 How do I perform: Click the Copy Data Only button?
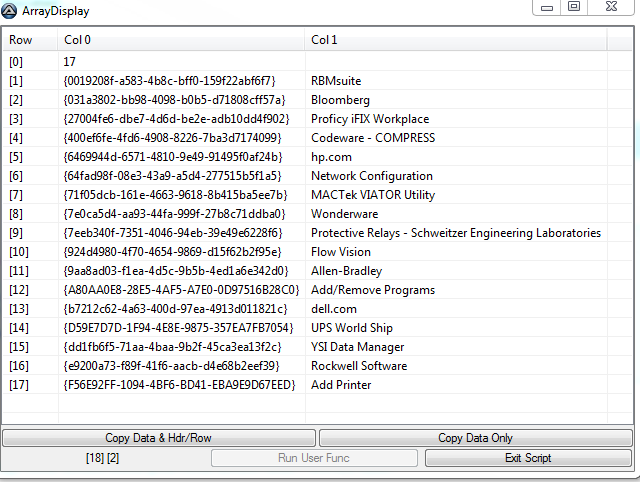[x=476, y=438]
